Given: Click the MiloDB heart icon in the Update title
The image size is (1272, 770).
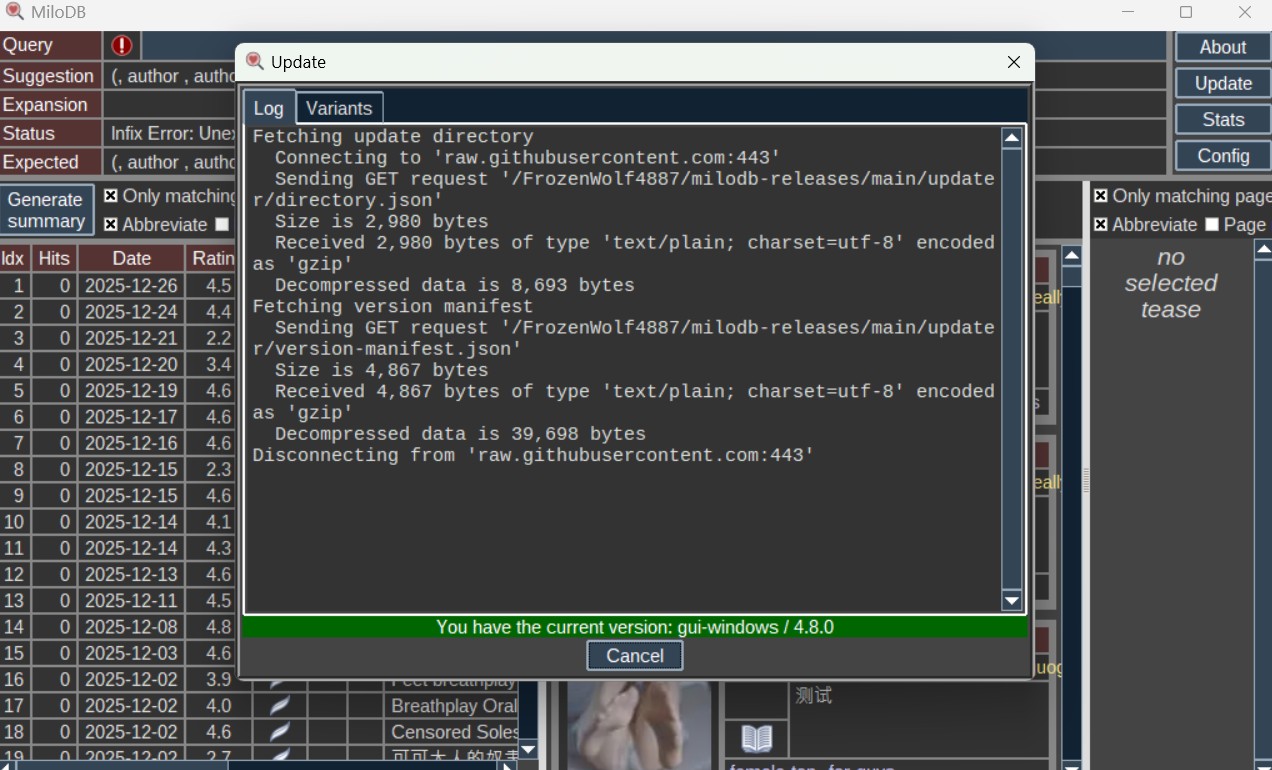Looking at the screenshot, I should pyautogui.click(x=255, y=61).
